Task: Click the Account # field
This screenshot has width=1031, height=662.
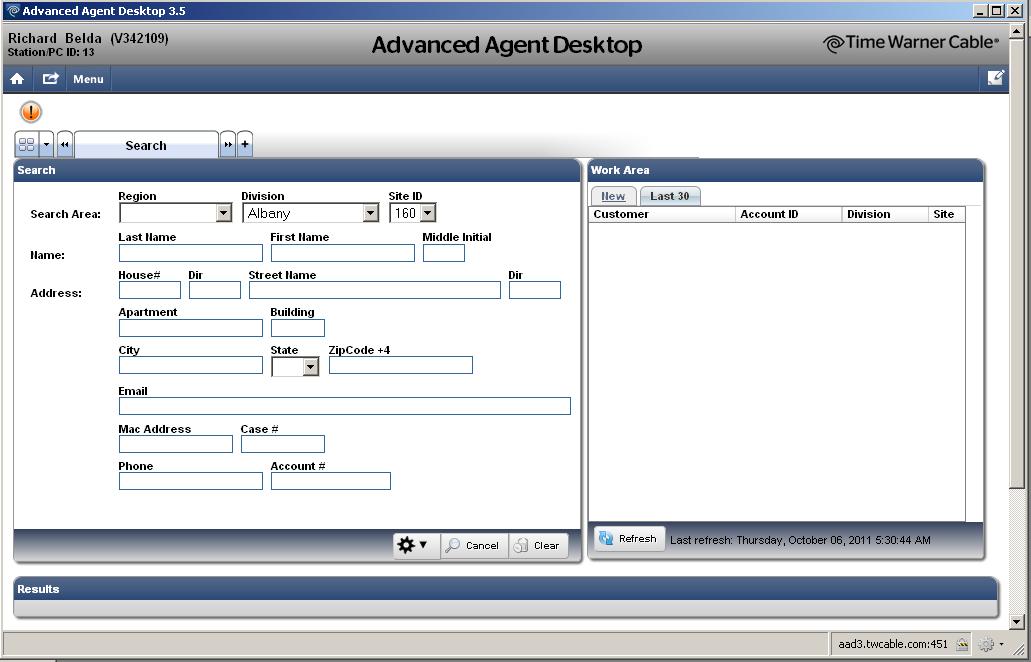Action: point(331,481)
